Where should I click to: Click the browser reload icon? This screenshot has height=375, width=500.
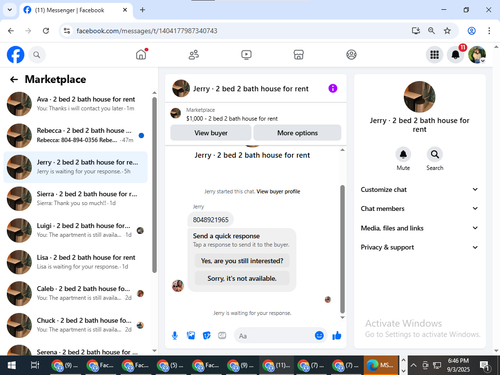[x=46, y=31]
